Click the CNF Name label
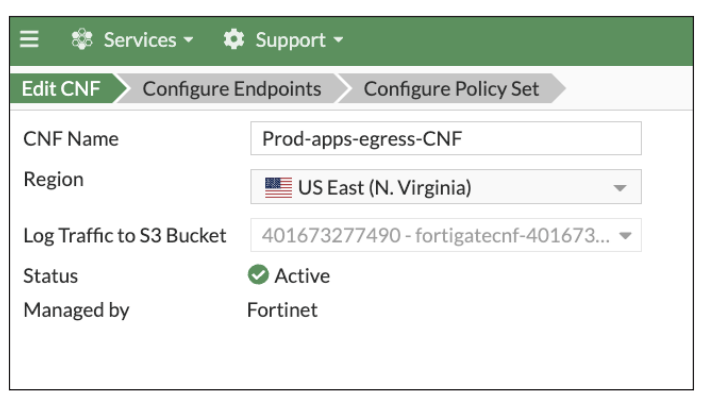The height and width of the screenshot is (398, 706). pos(71,139)
